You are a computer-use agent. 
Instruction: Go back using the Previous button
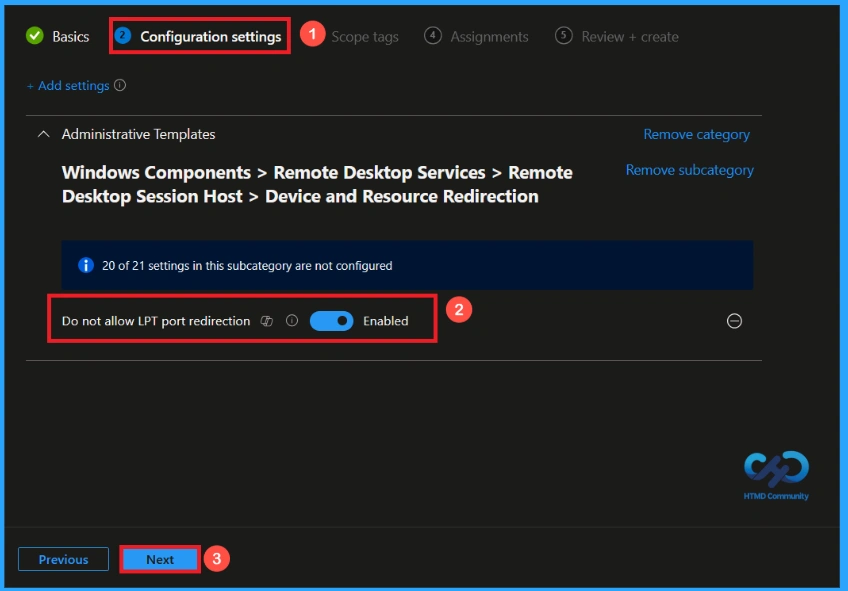coord(63,559)
